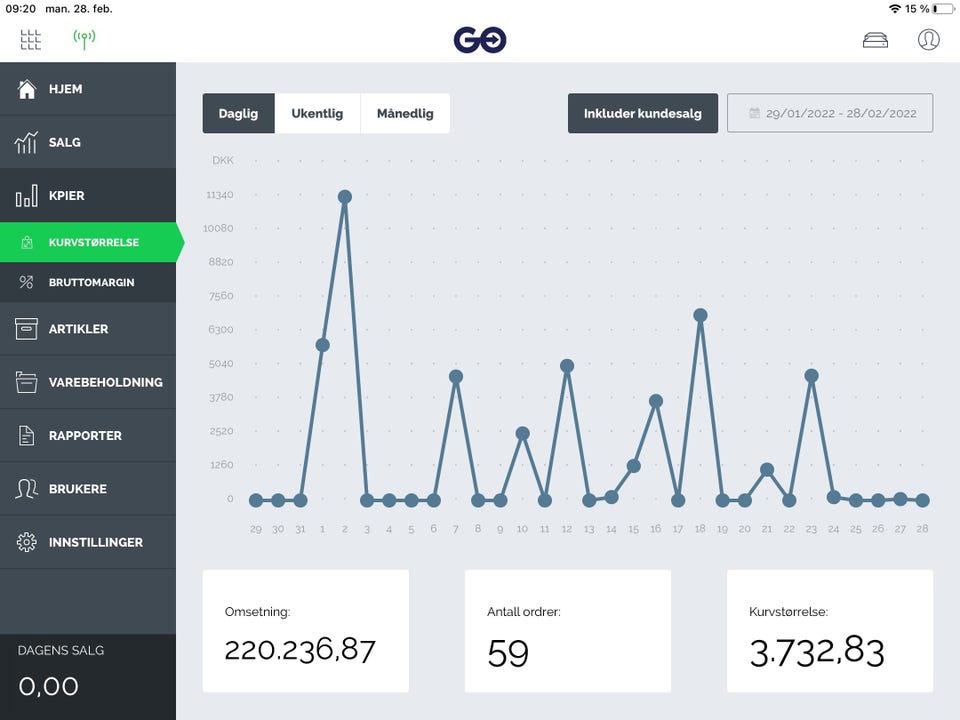Click the battery indicator in status bar
Screen dimensions: 960x720
pyautogui.click(x=943, y=9)
